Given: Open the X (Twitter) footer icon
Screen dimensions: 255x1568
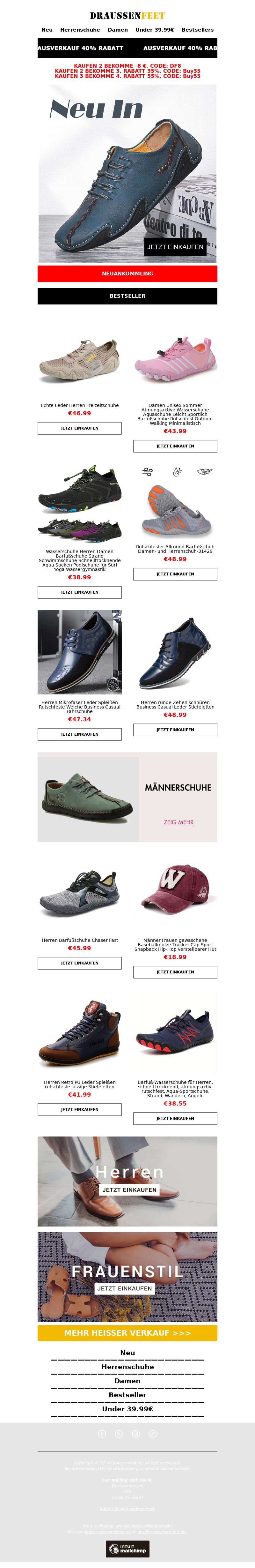Looking at the screenshot, I should click(119, 1434).
